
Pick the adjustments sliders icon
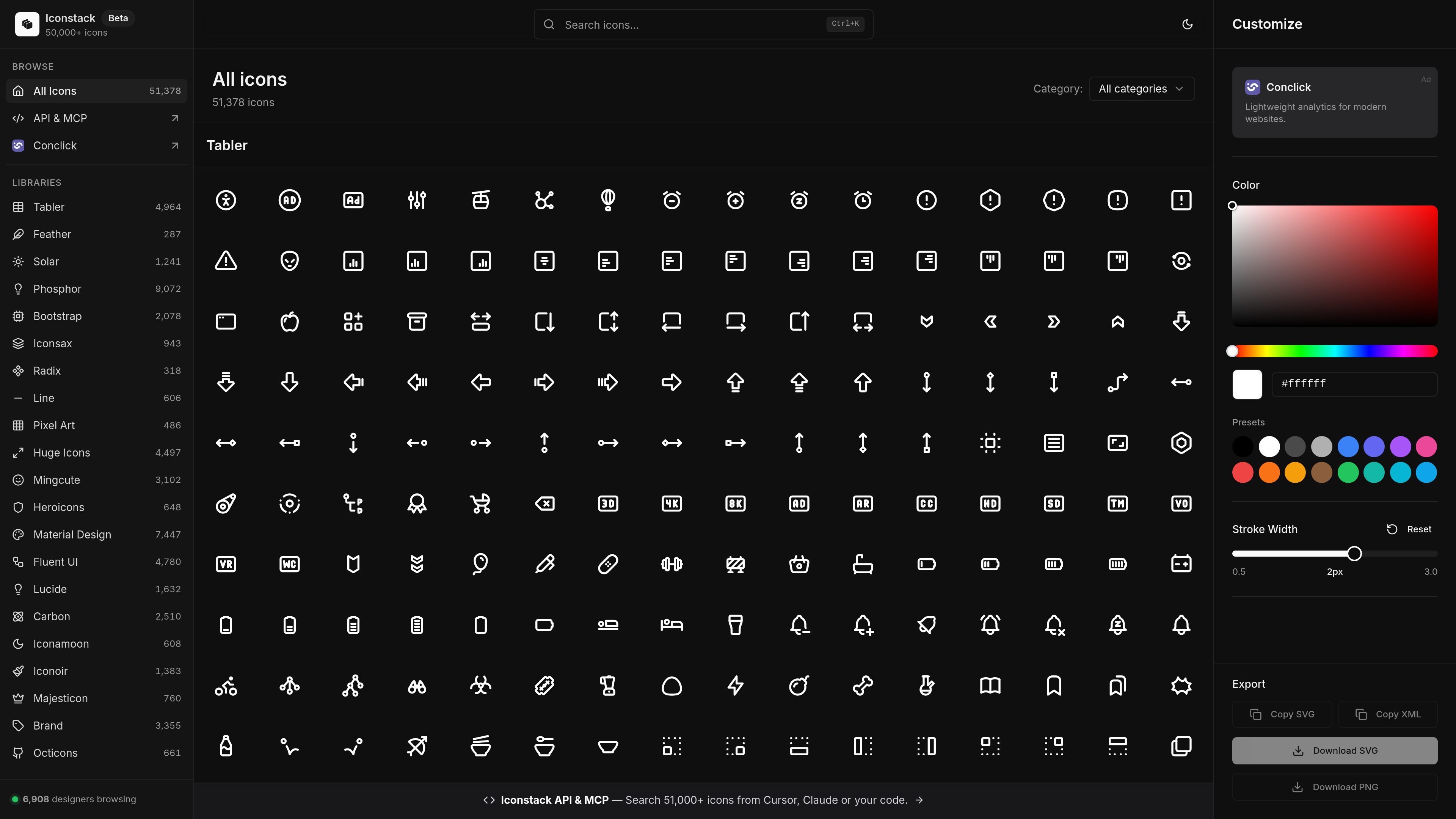point(417,200)
